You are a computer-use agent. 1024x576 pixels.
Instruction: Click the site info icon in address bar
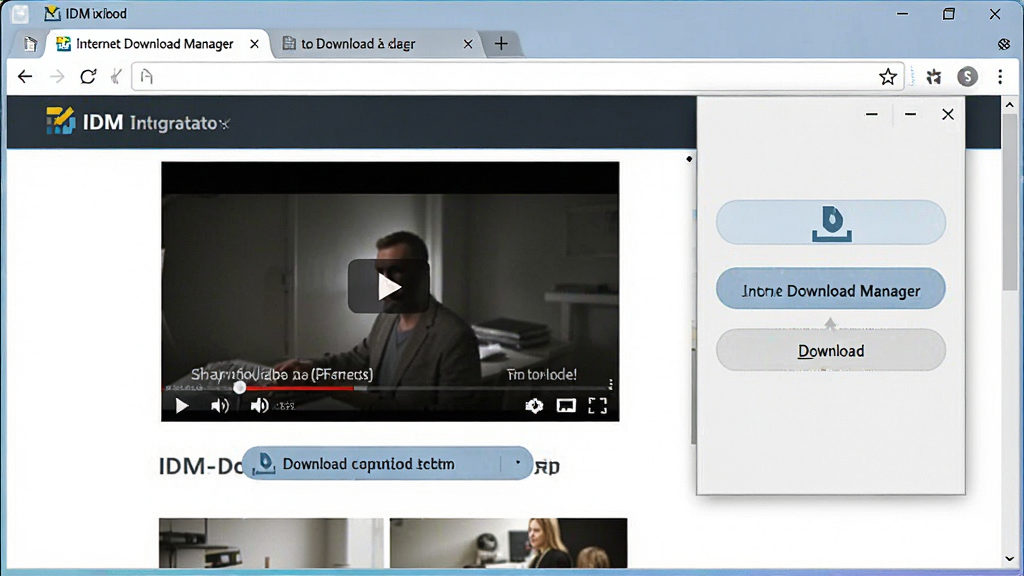pos(146,77)
